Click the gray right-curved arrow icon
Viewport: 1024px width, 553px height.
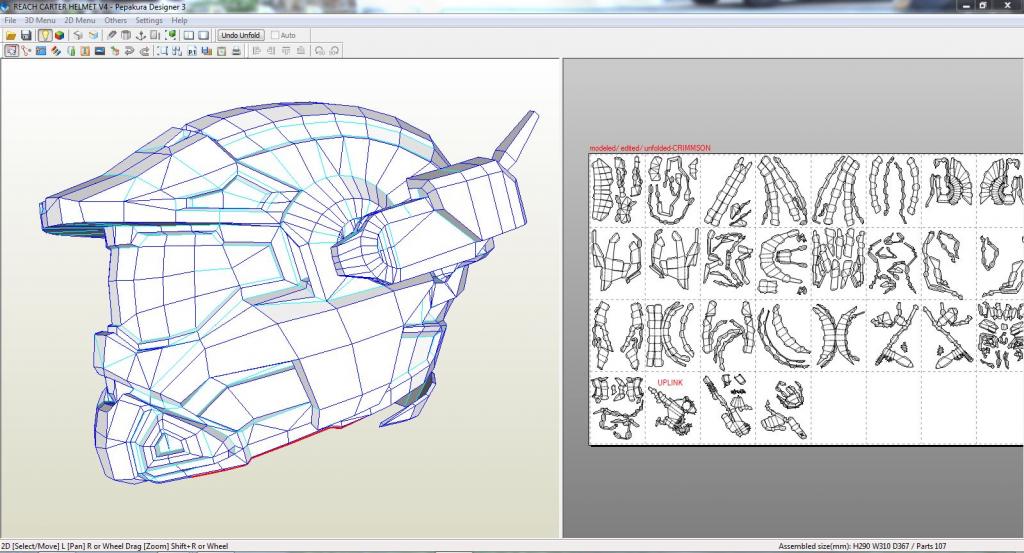click(144, 50)
